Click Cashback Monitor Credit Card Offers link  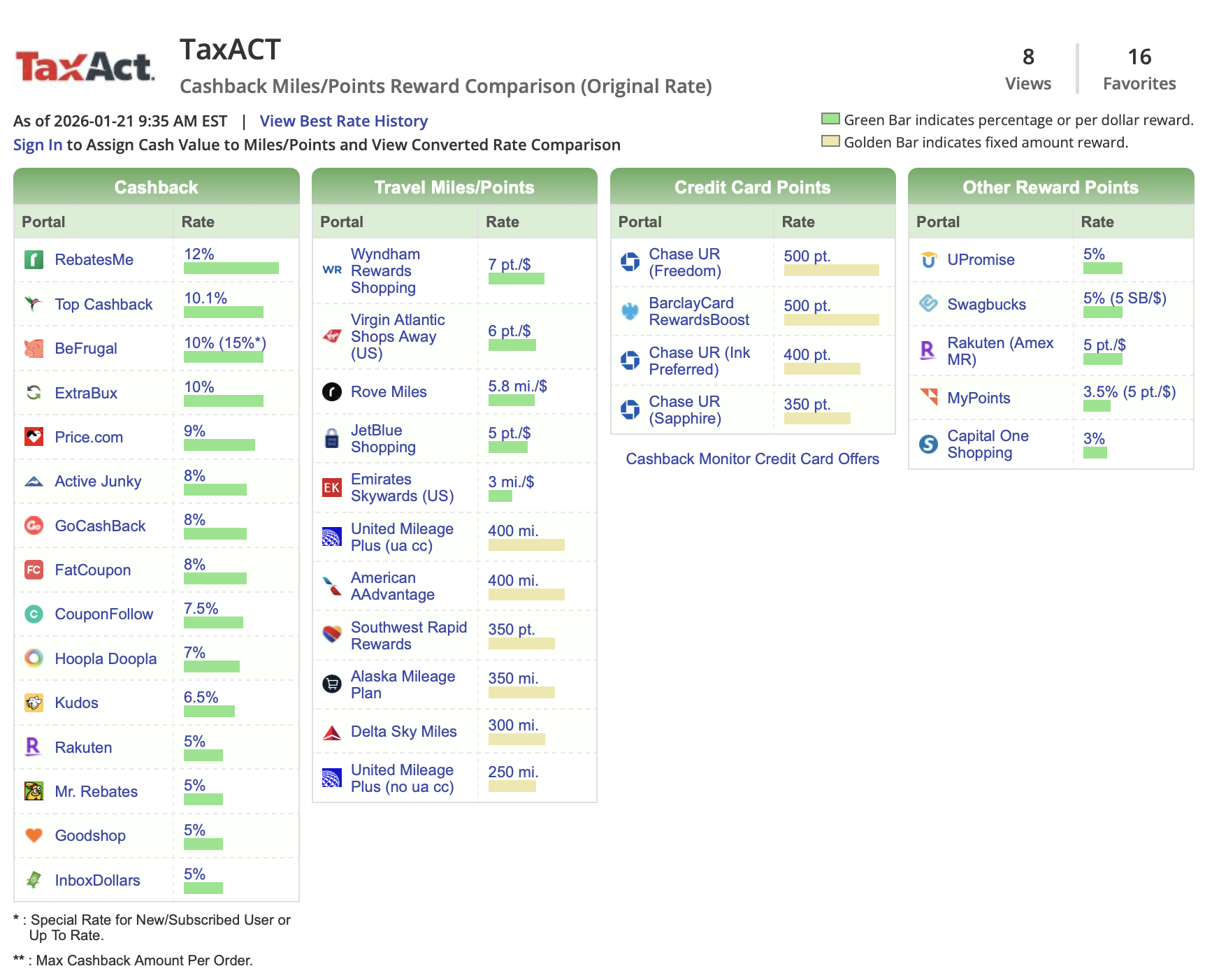click(753, 459)
